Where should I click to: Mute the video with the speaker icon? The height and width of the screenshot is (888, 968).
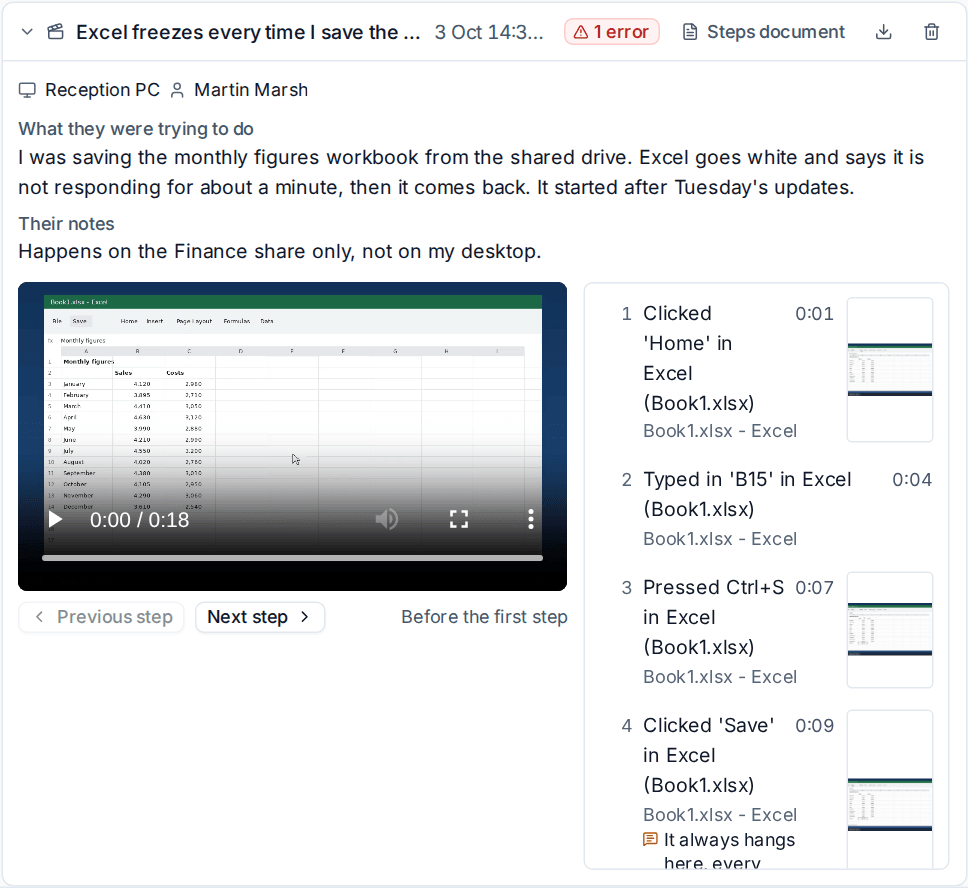tap(386, 519)
